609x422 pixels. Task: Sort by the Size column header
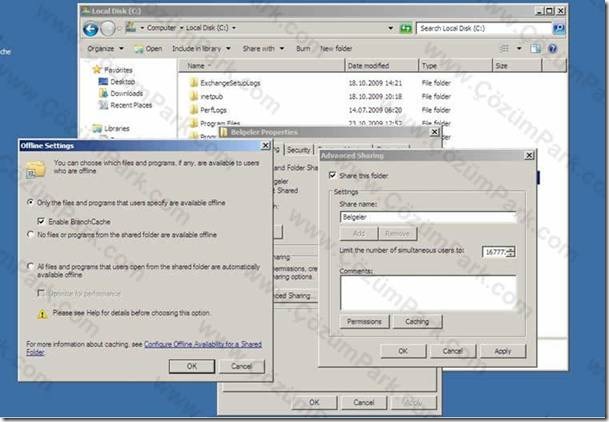pos(517,66)
